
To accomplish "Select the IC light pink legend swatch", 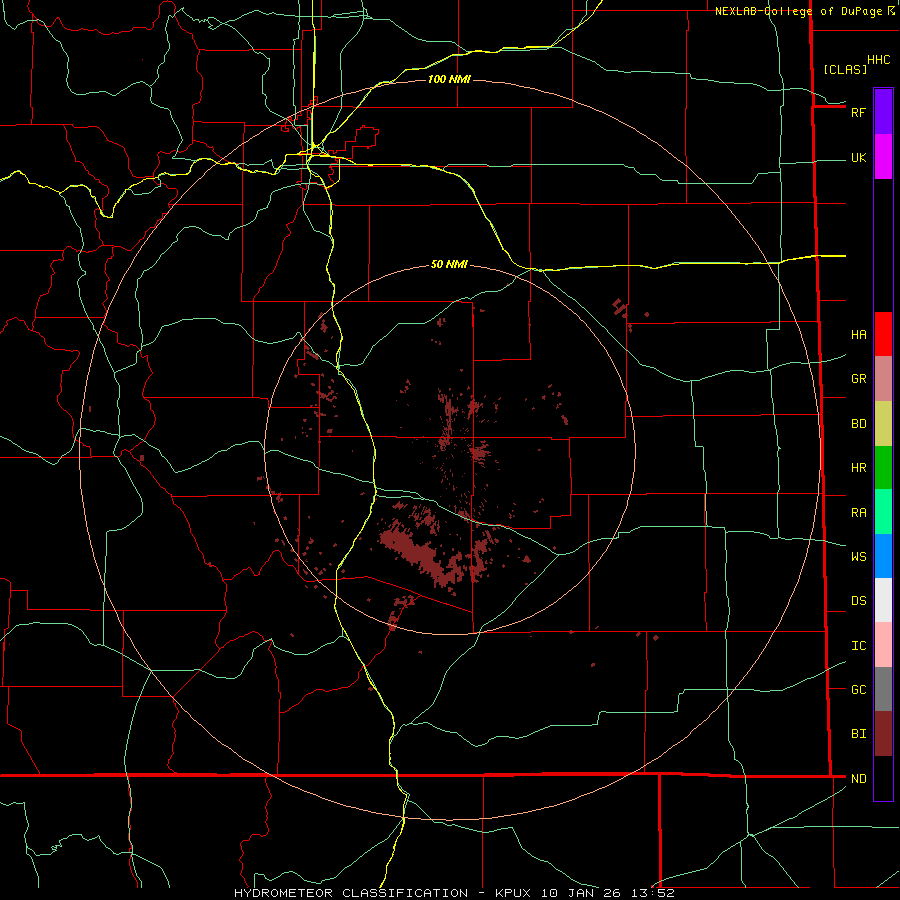I will (x=883, y=645).
